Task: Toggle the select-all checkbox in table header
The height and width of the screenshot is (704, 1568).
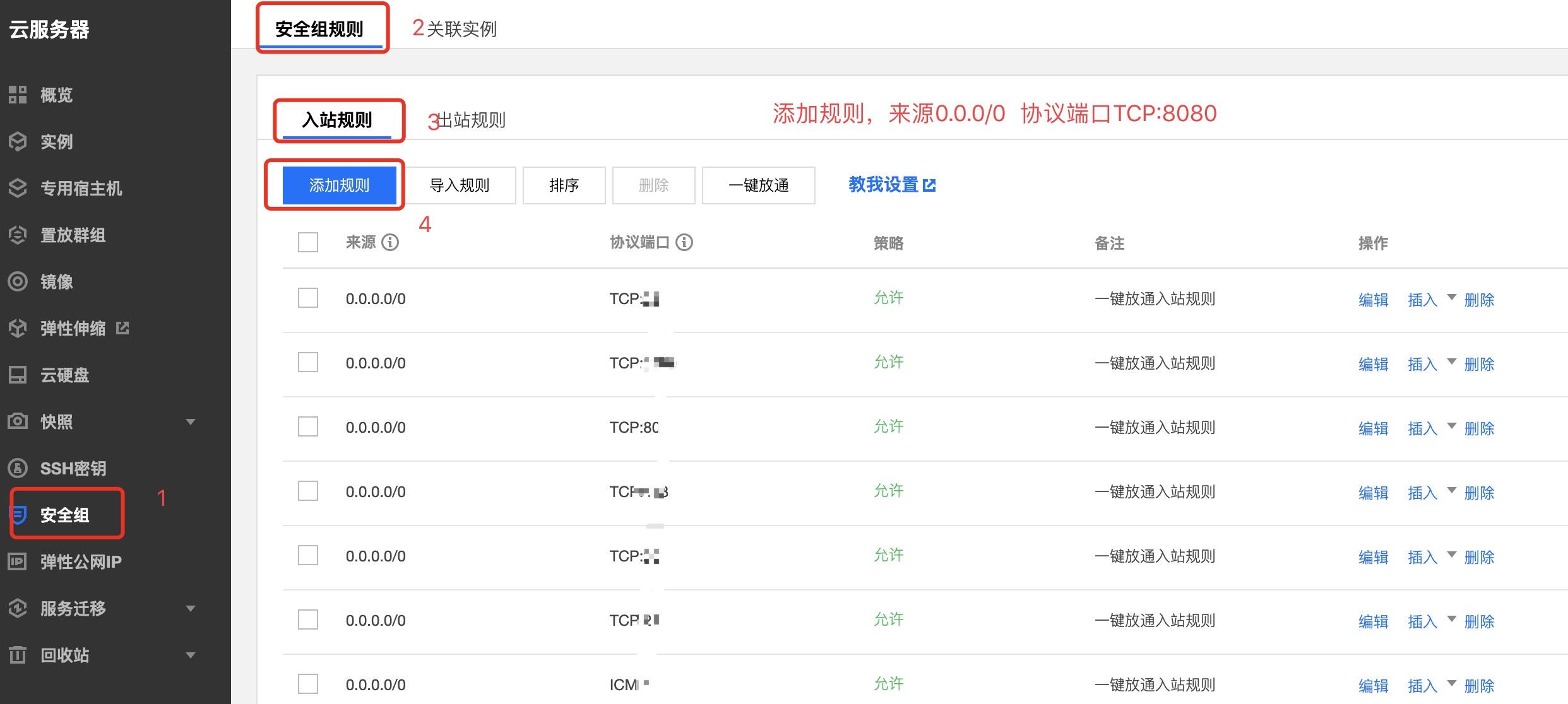Action: click(x=308, y=242)
